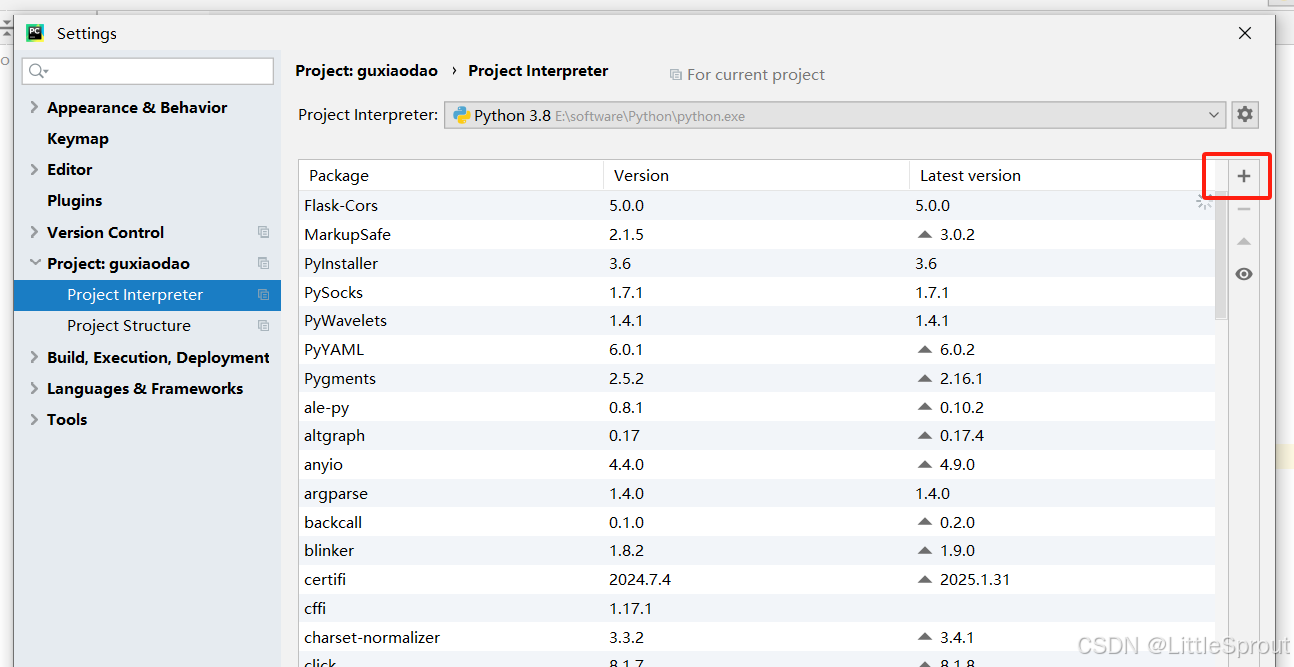Click the copy icon beside Project: guxiaodao

[263, 264]
